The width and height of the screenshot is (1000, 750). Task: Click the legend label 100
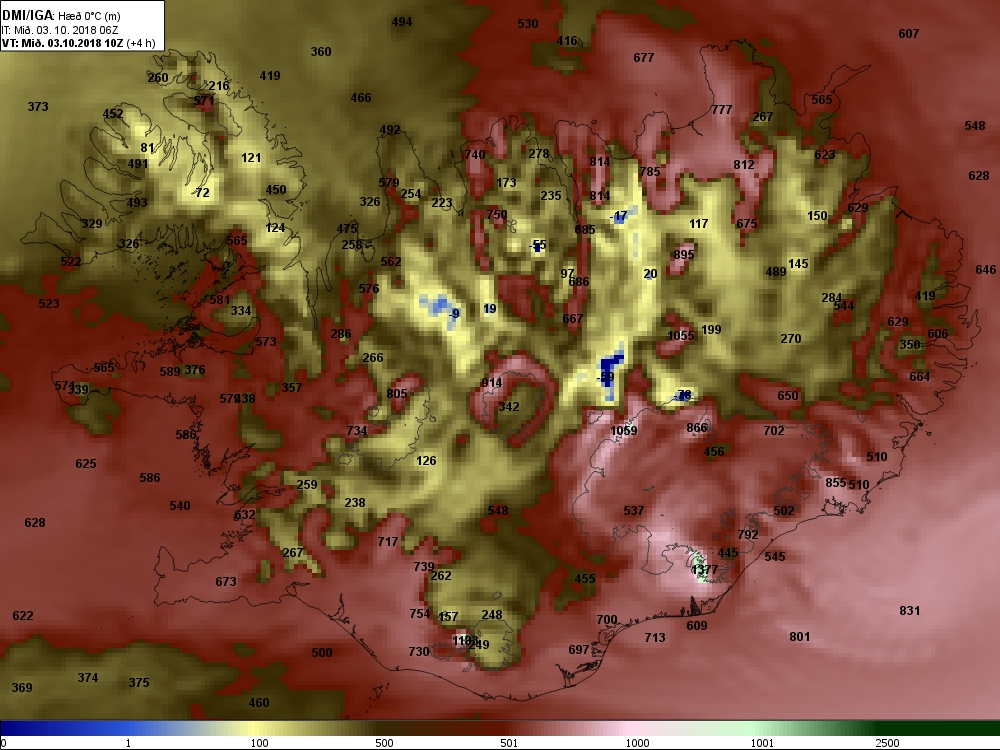(x=259, y=743)
